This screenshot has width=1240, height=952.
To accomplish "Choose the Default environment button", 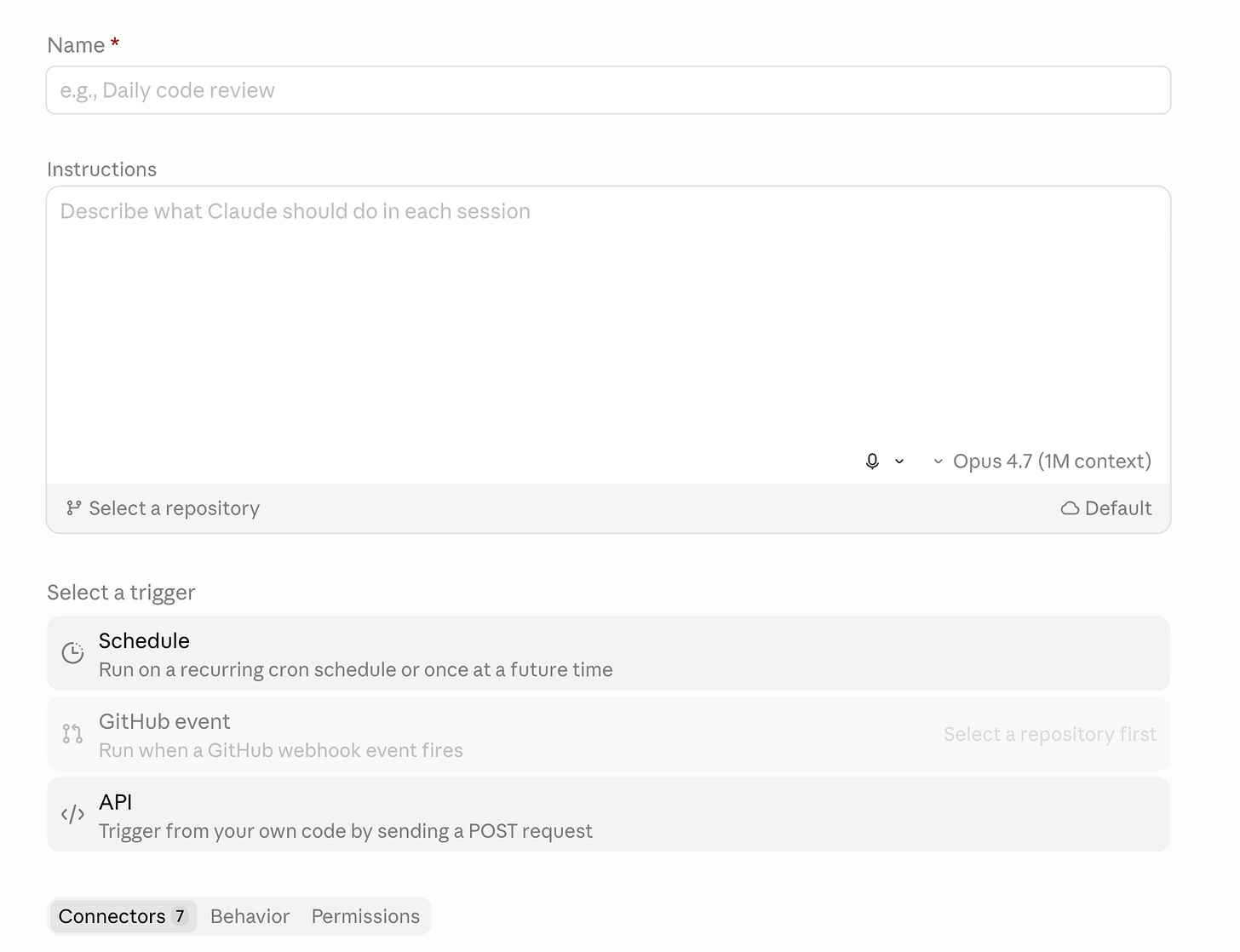I will (x=1106, y=508).
